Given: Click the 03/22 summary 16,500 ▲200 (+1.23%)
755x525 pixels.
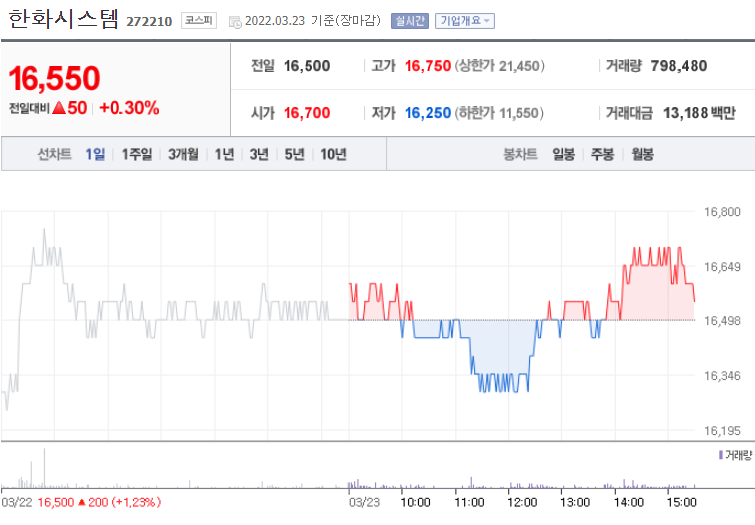Looking at the screenshot, I should 99,502.
